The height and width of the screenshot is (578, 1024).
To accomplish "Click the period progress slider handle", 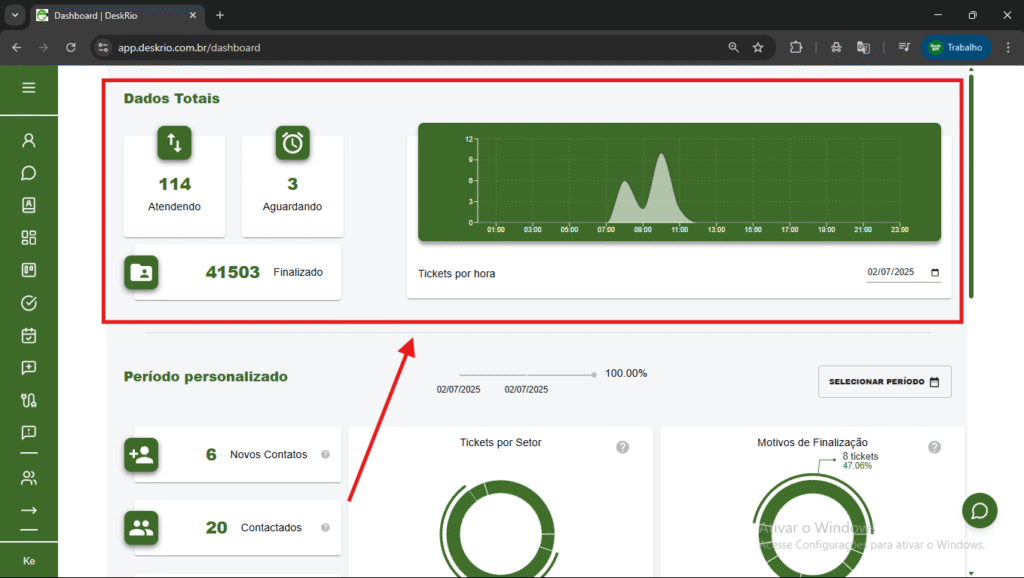I will (594, 375).
